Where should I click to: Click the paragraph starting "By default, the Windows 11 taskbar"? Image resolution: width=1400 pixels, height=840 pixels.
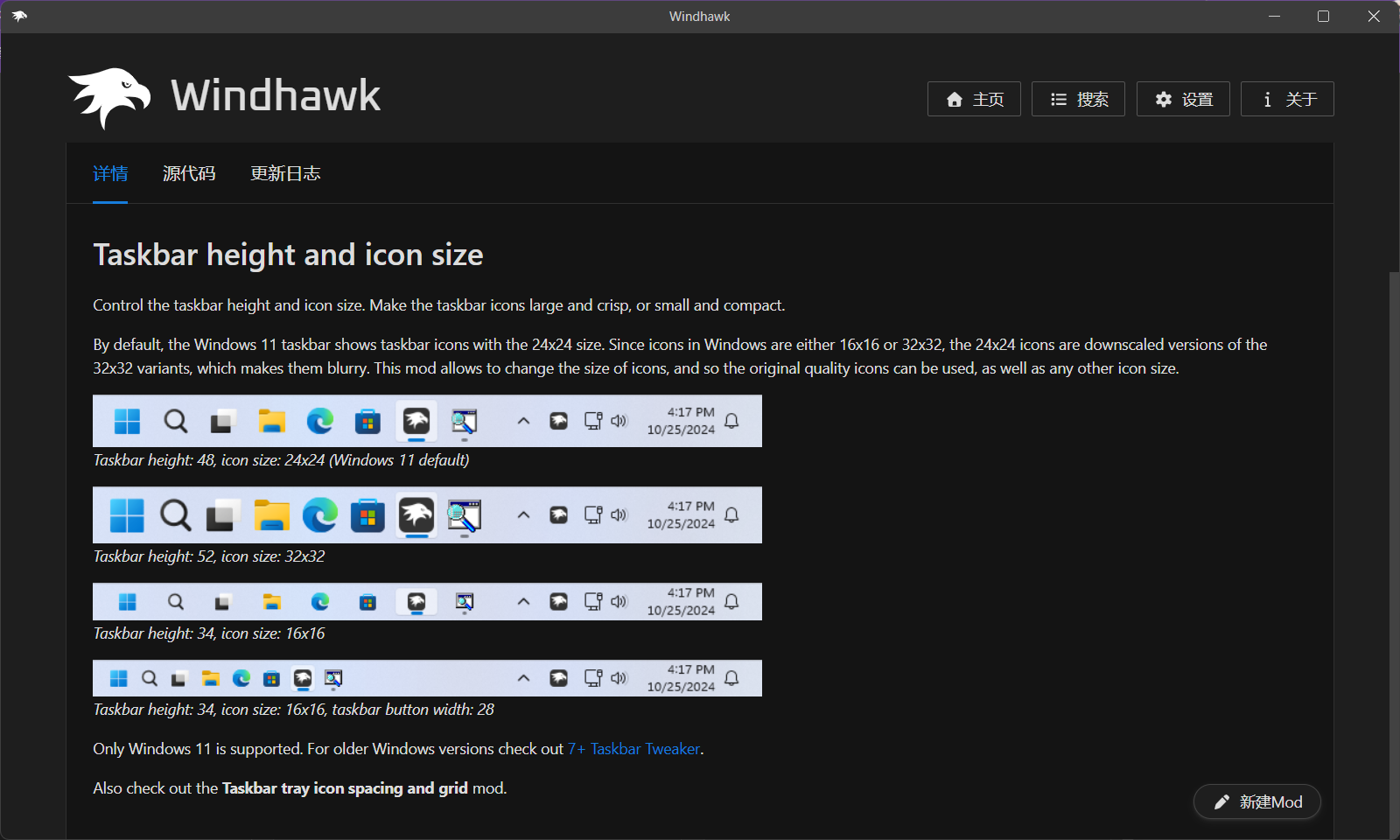click(x=680, y=356)
